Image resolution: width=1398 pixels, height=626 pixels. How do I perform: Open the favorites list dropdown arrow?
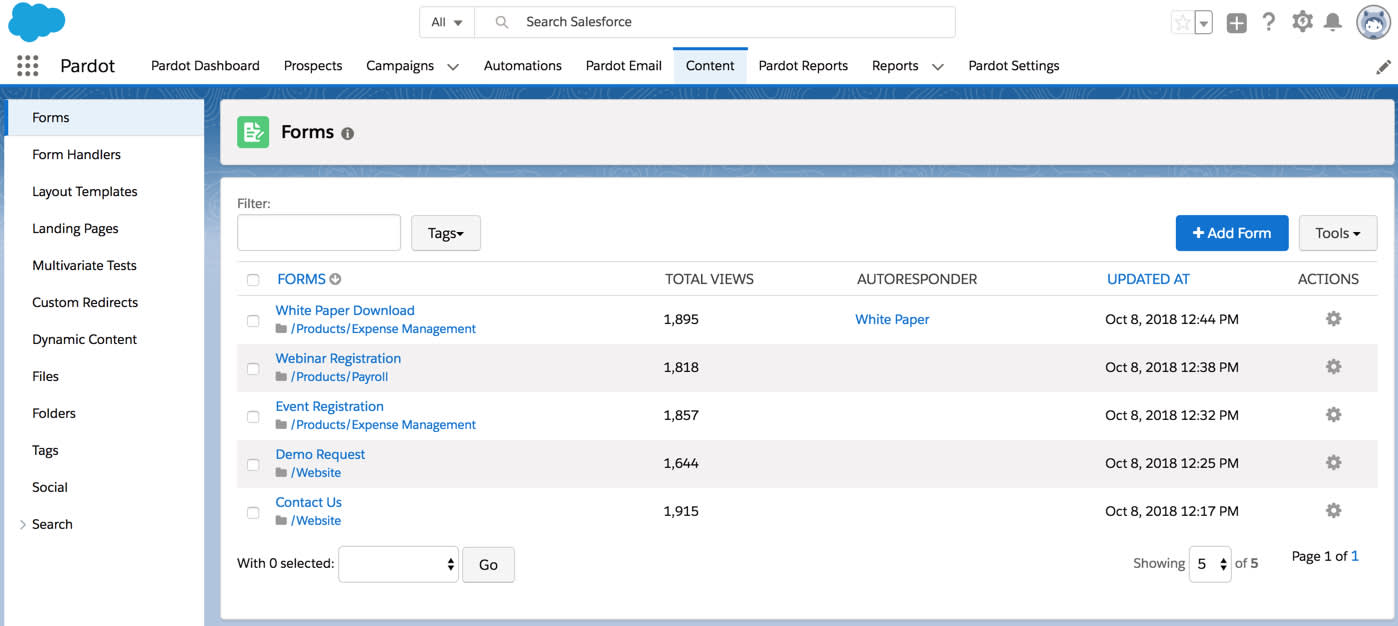[1203, 22]
